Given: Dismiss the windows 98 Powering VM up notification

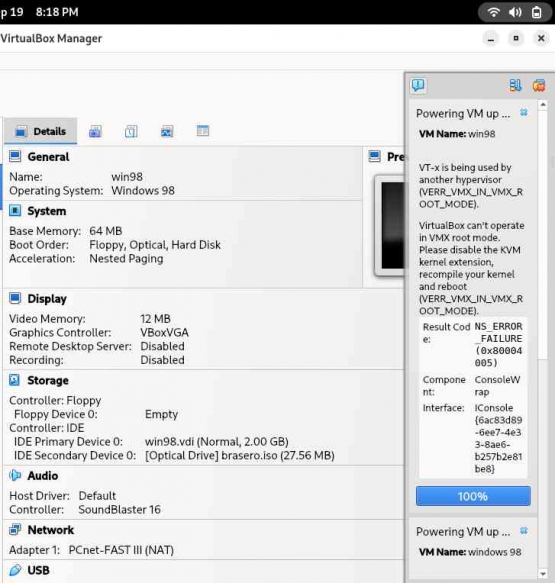Looking at the screenshot, I should (x=524, y=531).
